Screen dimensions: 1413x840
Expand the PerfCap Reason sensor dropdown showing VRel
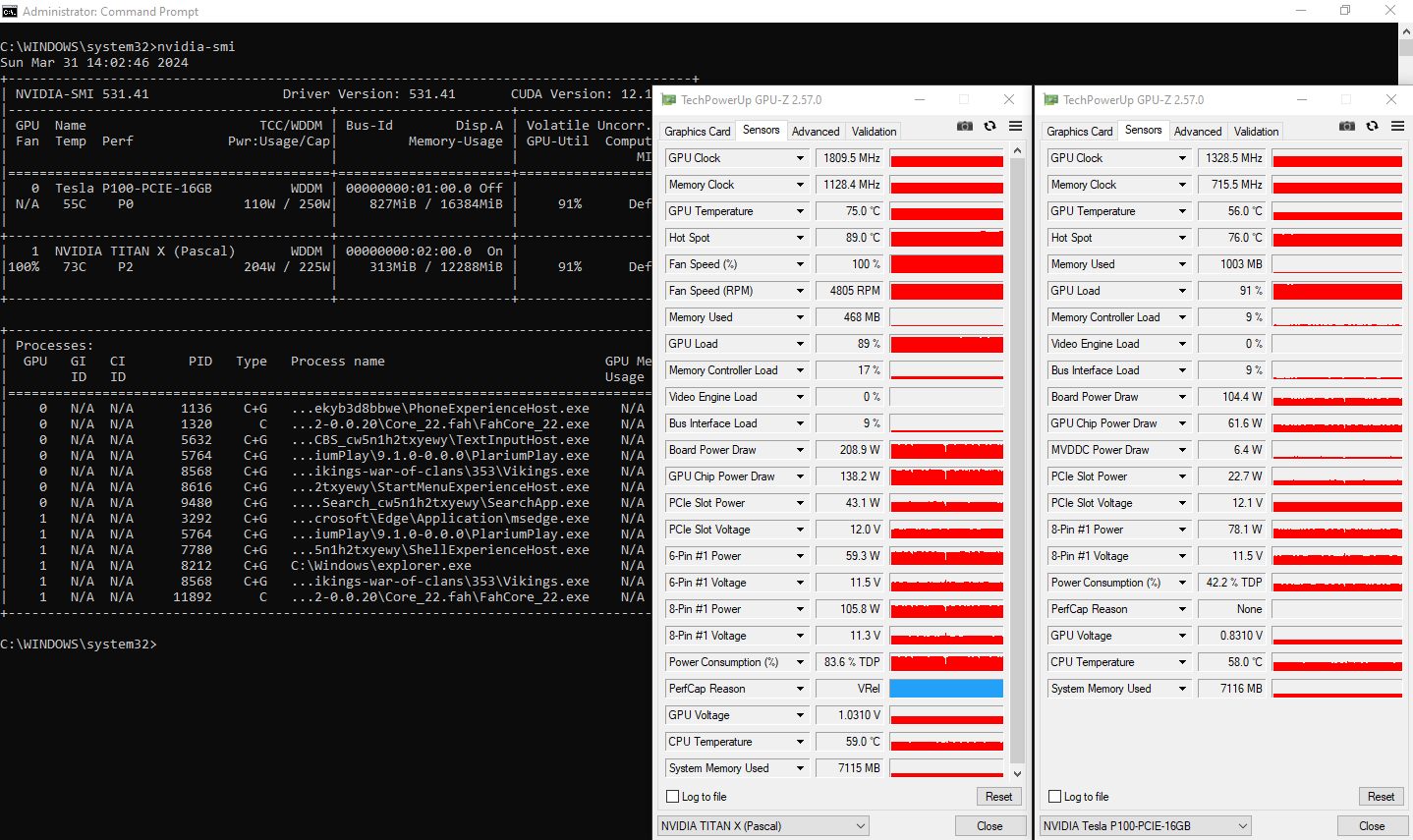pyautogui.click(x=800, y=689)
